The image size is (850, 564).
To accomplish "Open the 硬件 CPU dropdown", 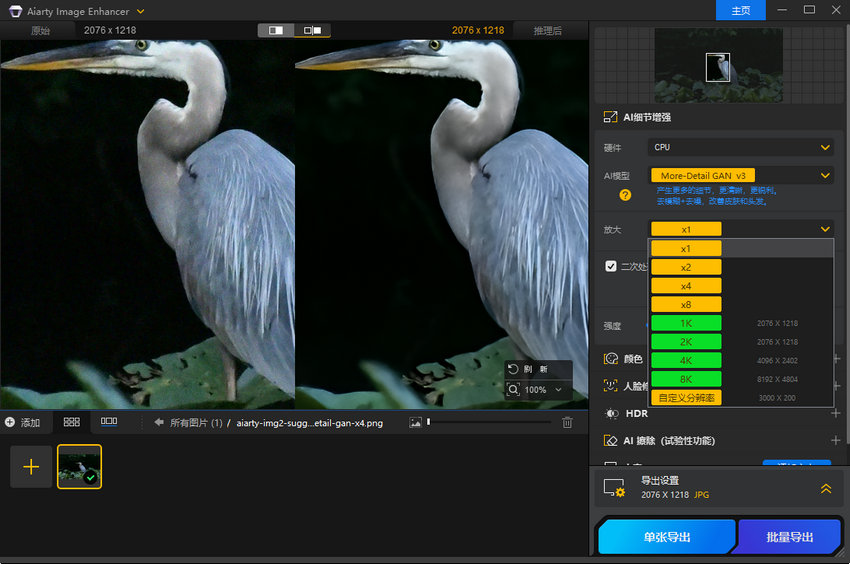I will click(x=740, y=147).
